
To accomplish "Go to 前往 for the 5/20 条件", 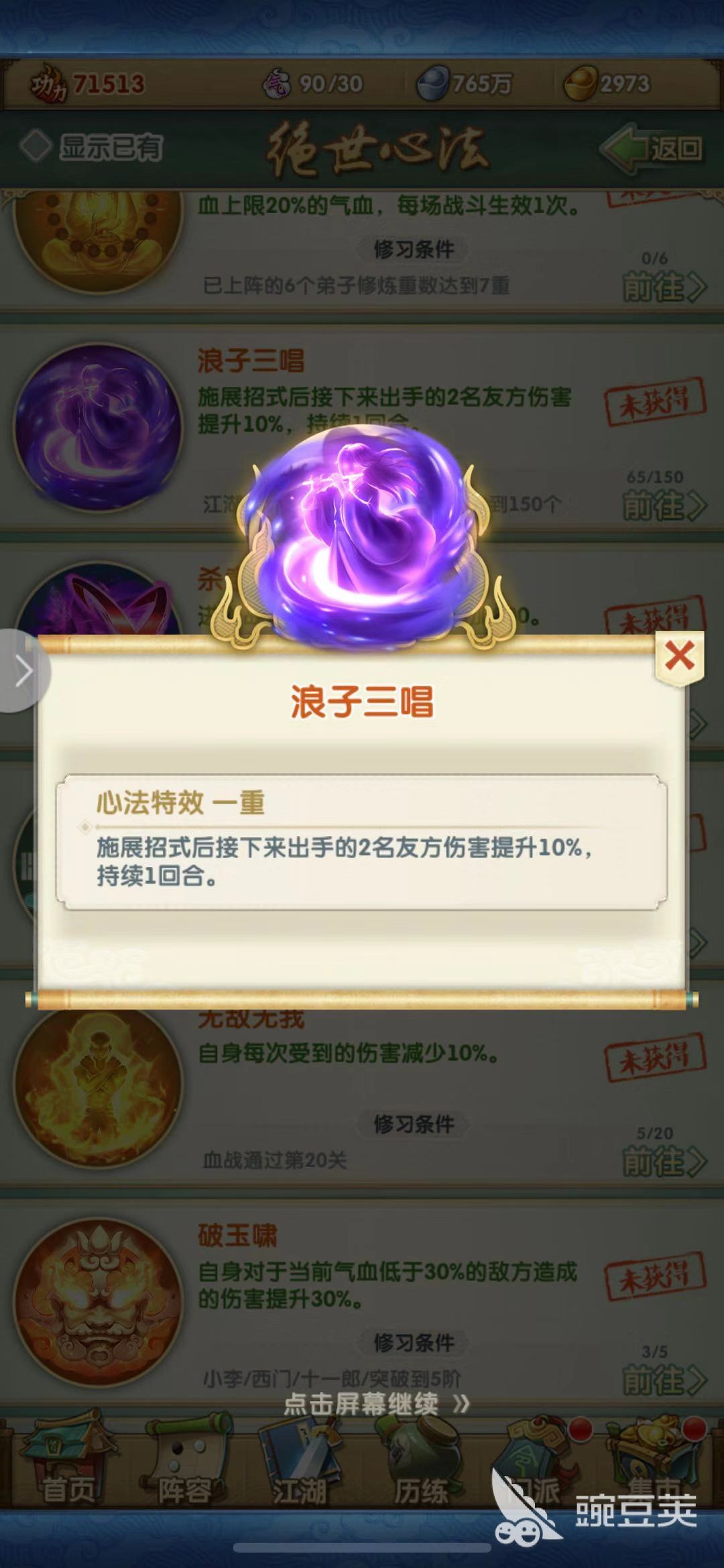I will coord(664,1162).
